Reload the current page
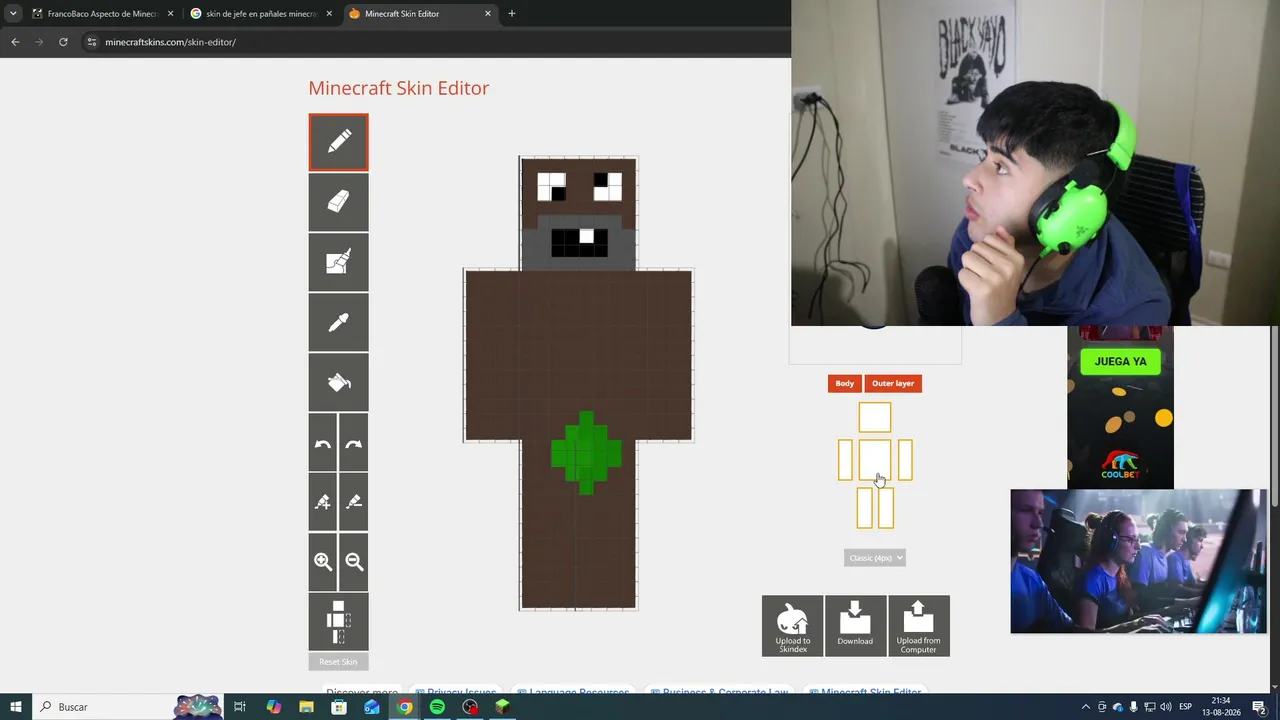 coord(63,42)
